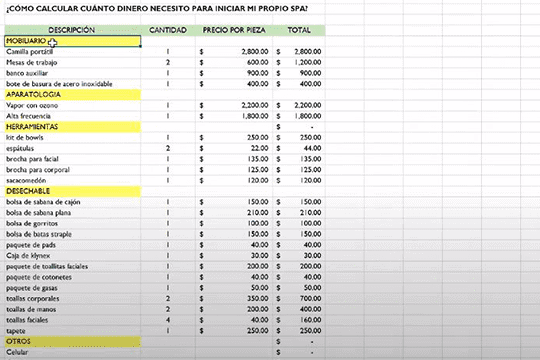Select toallas de manos total 400.00
Viewport: 540px width, 360px height.
click(299, 309)
